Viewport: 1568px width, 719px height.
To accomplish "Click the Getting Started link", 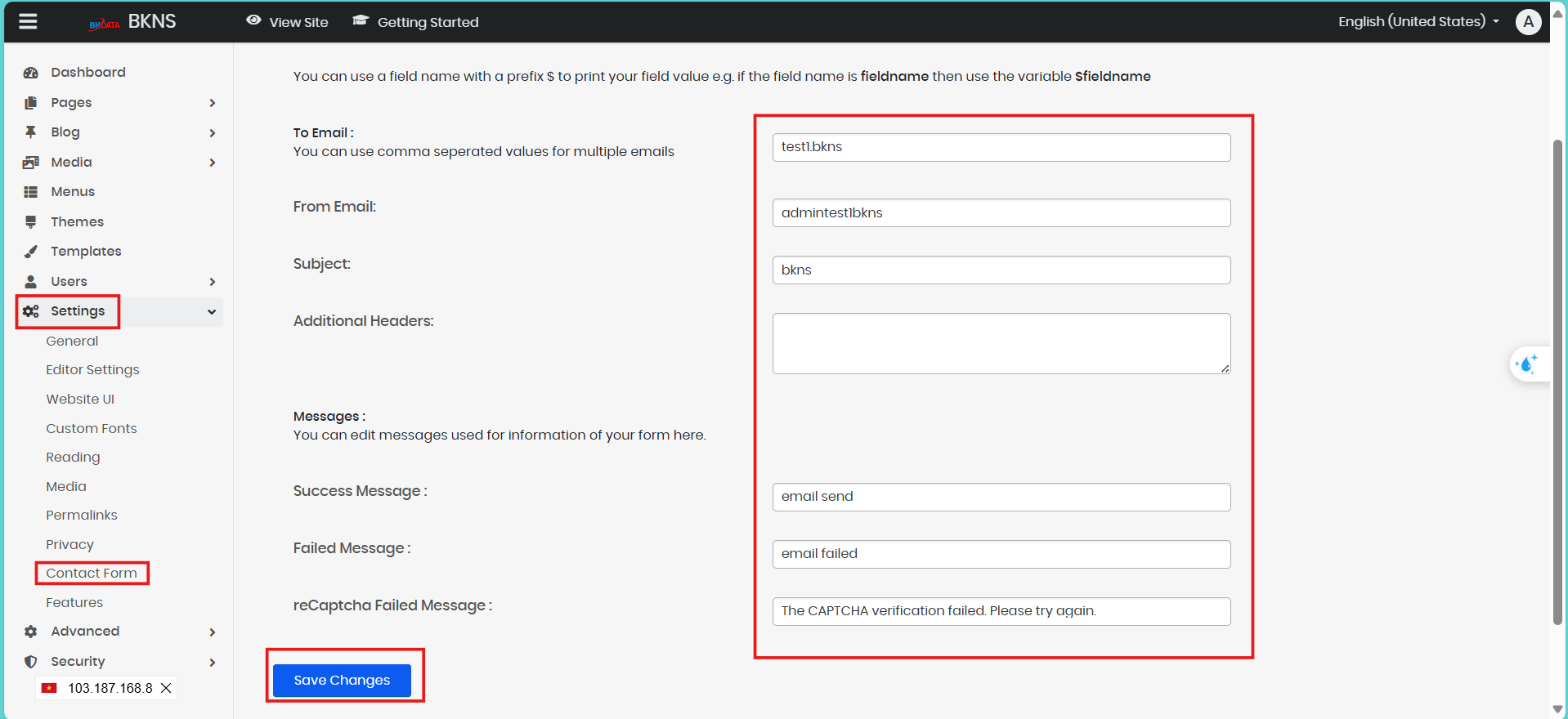I will tap(428, 22).
